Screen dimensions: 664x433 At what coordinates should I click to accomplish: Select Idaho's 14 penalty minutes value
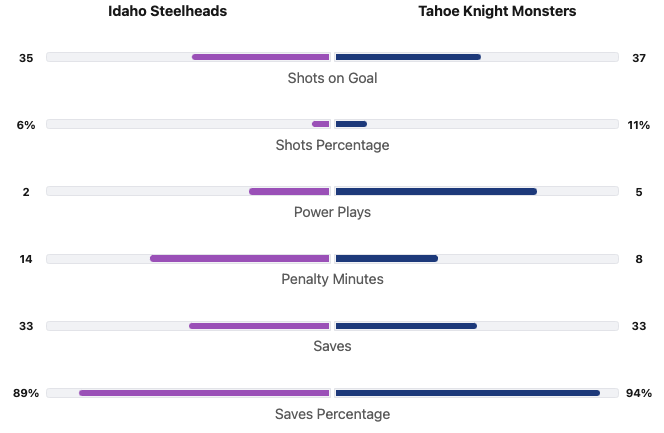[26, 259]
